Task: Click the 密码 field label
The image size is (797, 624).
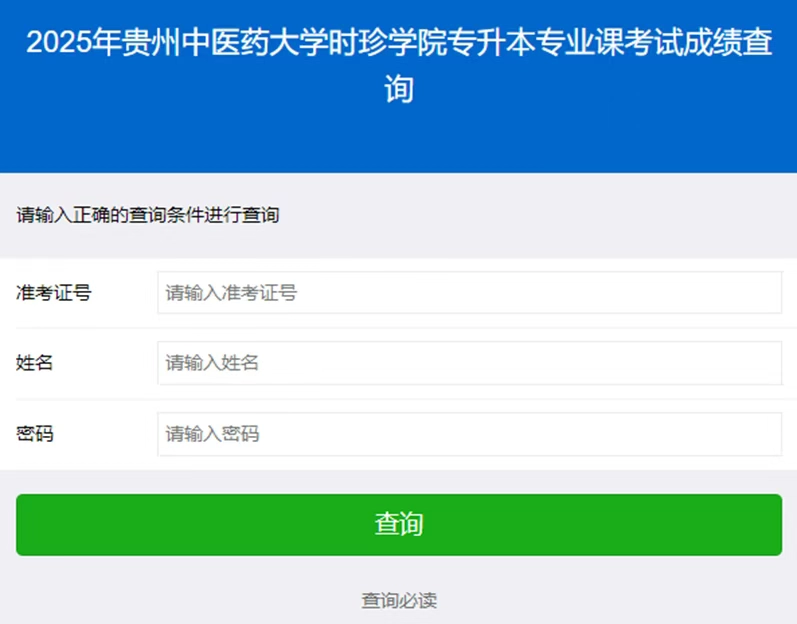Action: click(35, 434)
